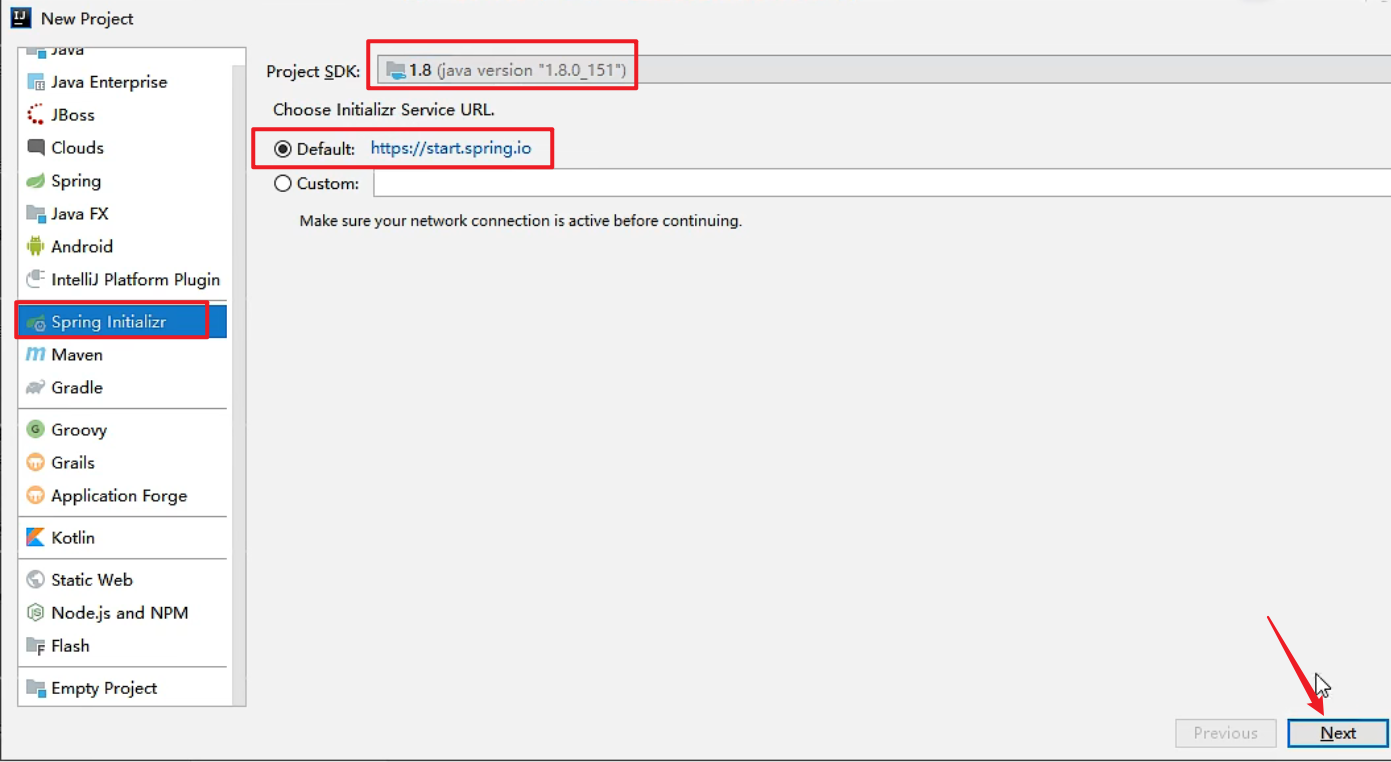Click the Static Web globe icon
The height and width of the screenshot is (762, 1391).
(36, 580)
